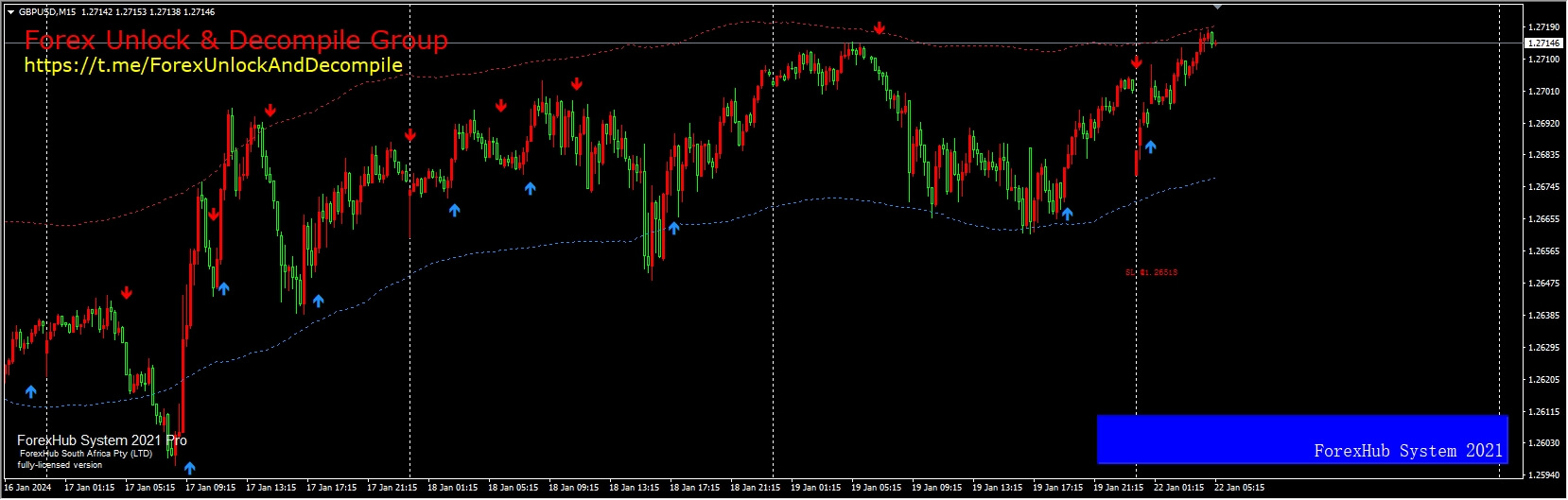The width and height of the screenshot is (1568, 500).
Task: Click price axis level 1.26745
Action: 1543,187
